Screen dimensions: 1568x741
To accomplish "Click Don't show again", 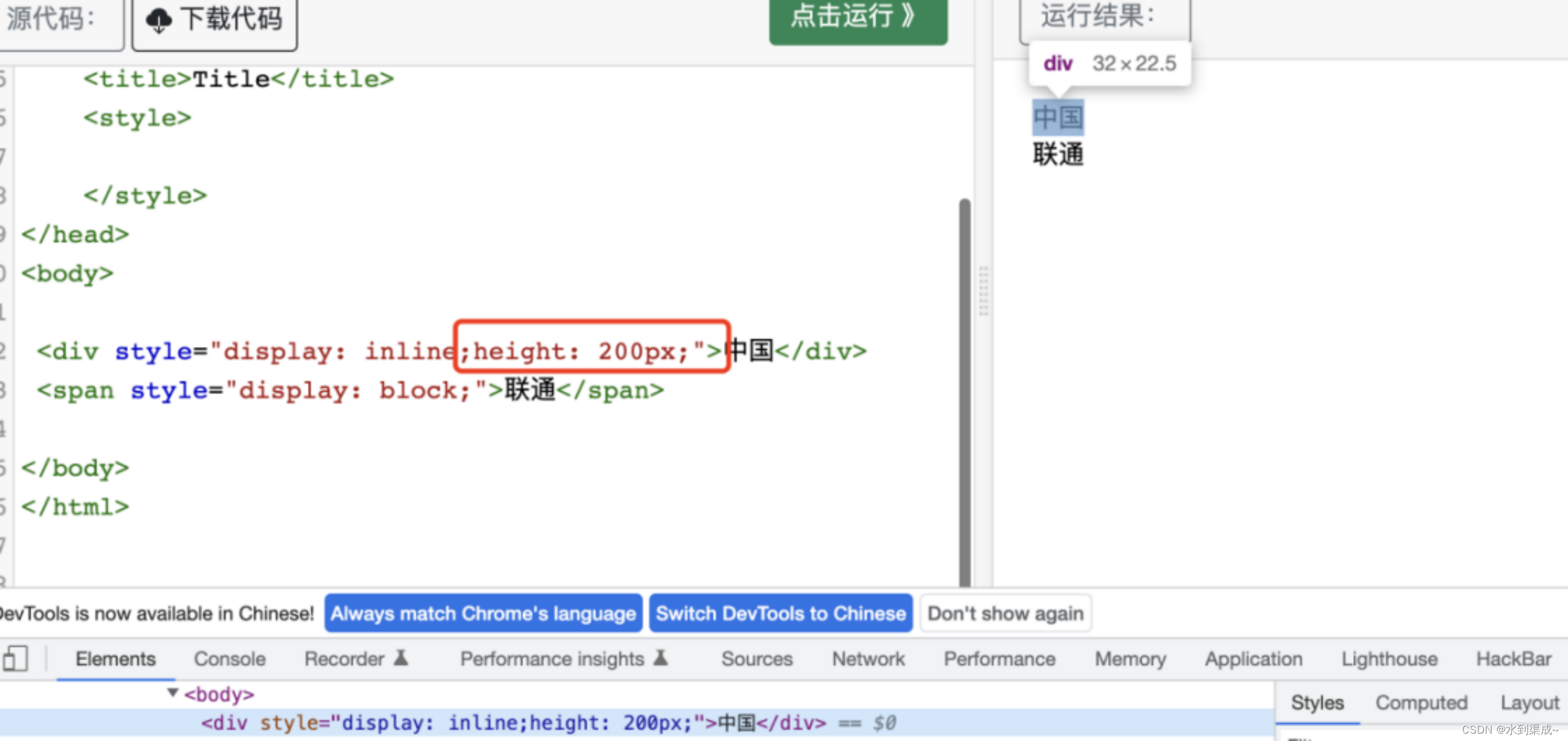I will tap(1006, 613).
